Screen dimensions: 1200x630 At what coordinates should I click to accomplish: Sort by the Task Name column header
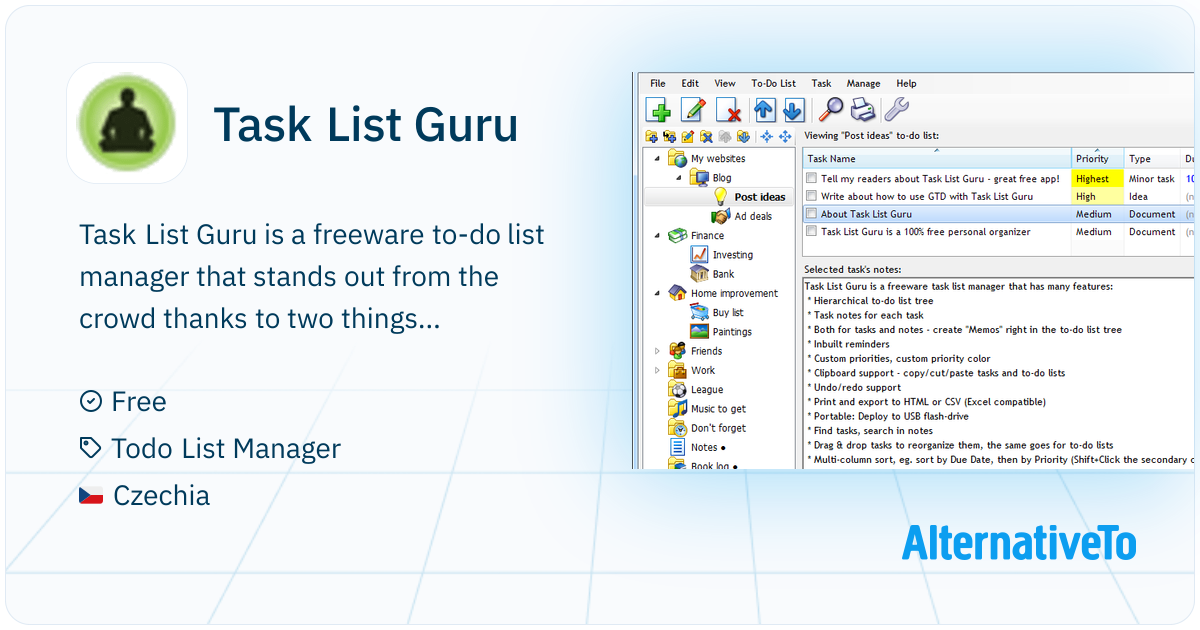937,158
